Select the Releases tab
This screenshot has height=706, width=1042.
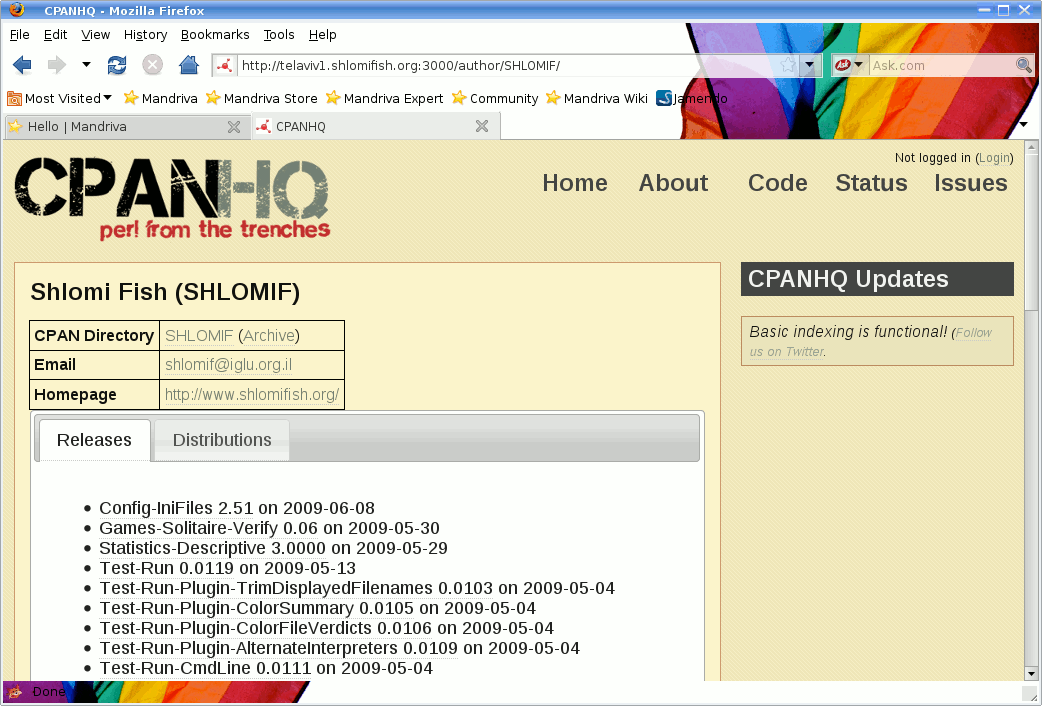tap(94, 440)
